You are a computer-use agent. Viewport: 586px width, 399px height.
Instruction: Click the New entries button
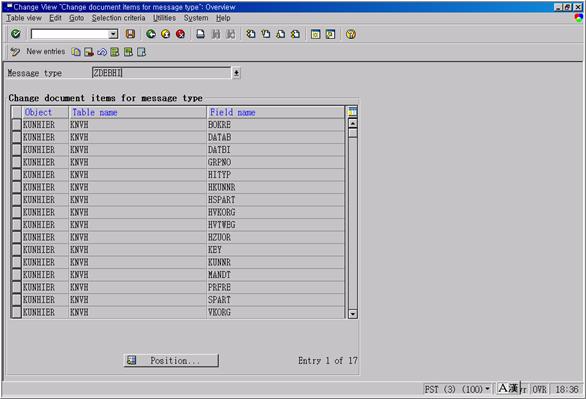point(46,52)
